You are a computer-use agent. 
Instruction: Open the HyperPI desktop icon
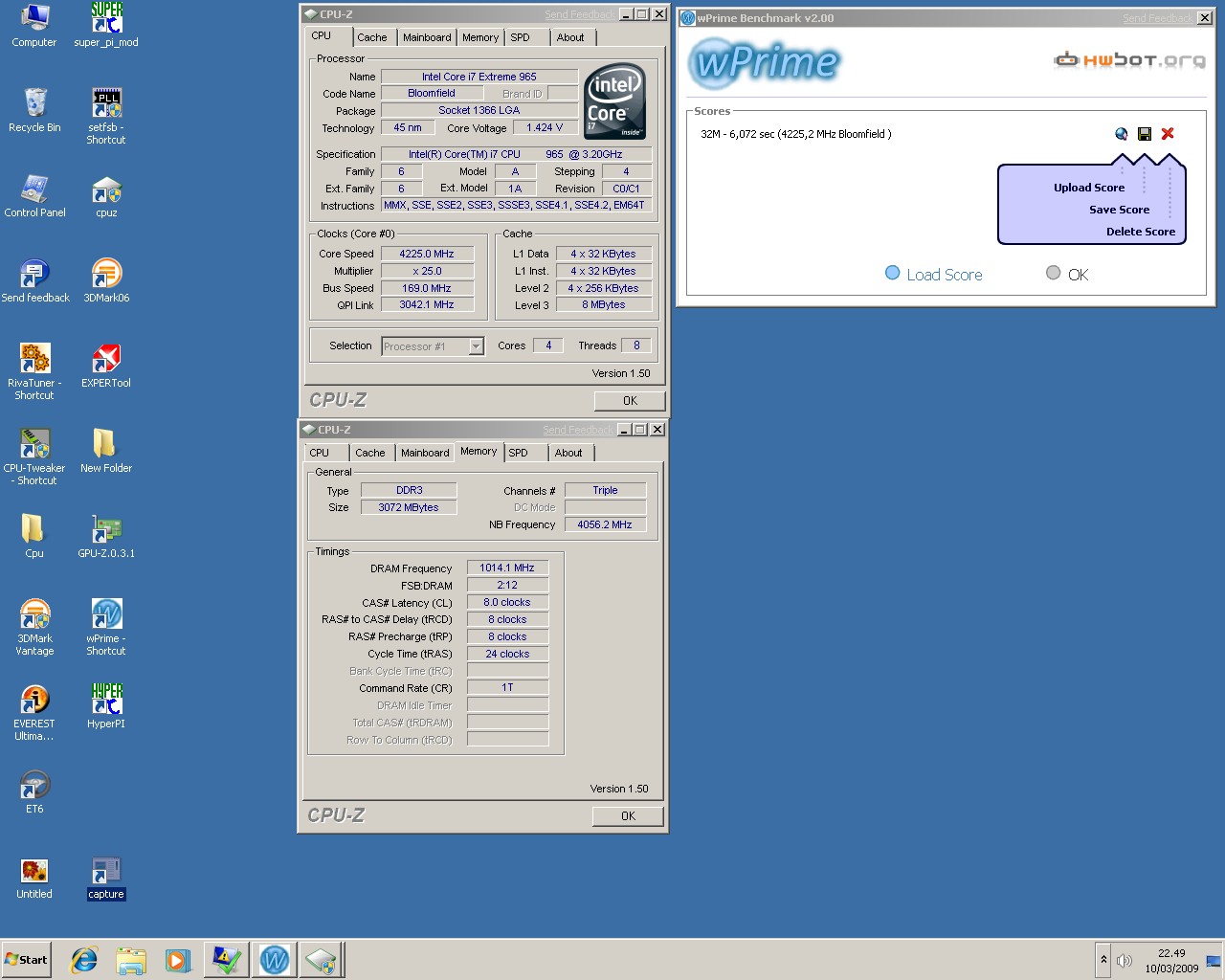point(106,706)
